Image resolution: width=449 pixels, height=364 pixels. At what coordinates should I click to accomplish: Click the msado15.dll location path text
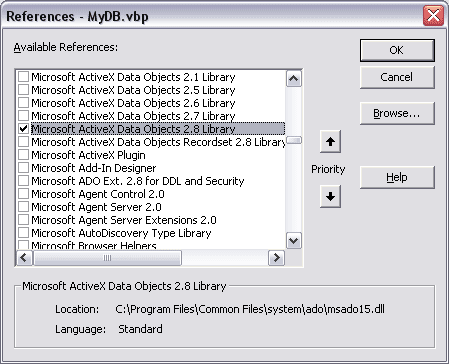250,309
